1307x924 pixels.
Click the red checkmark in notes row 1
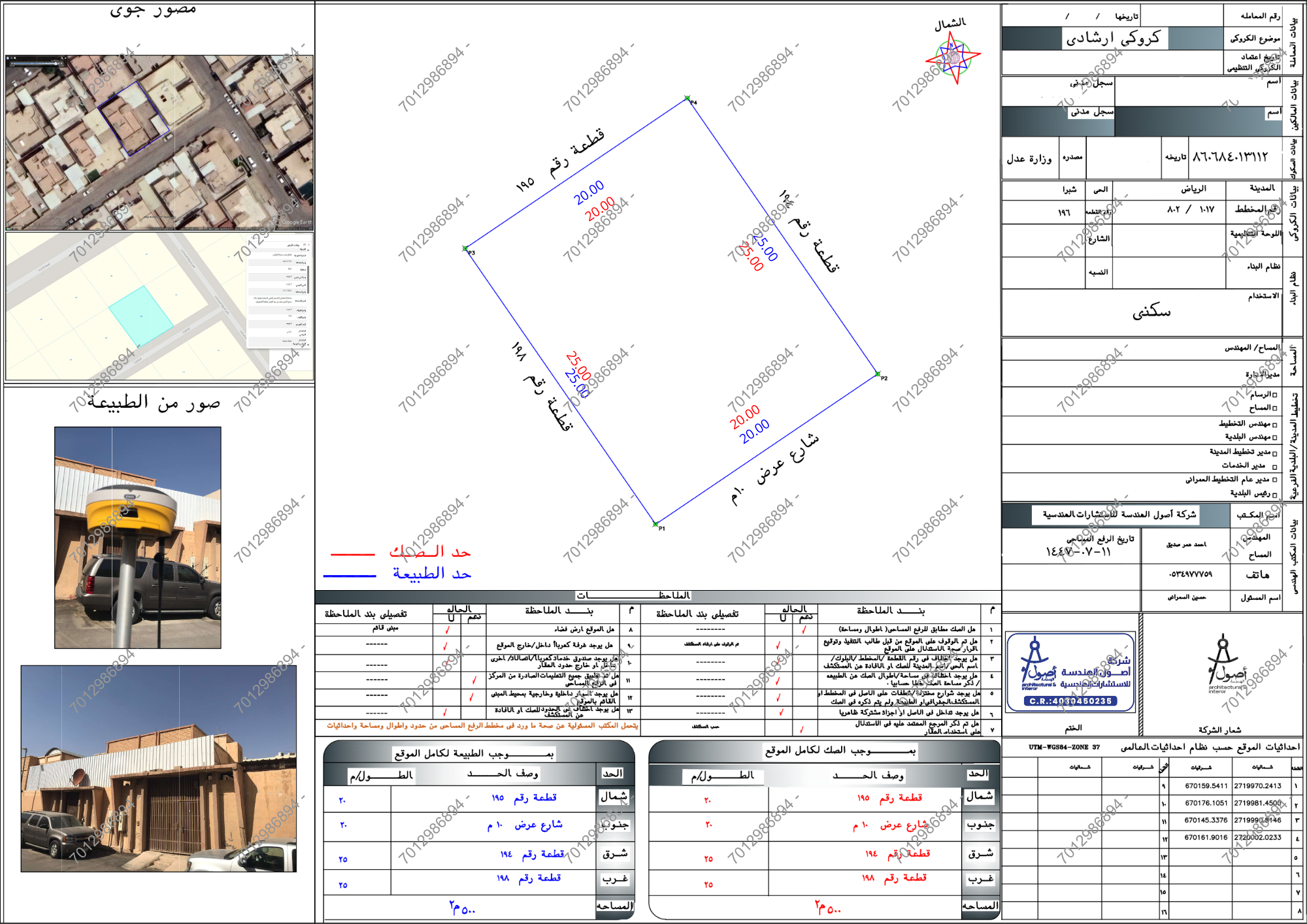[x=804, y=630]
